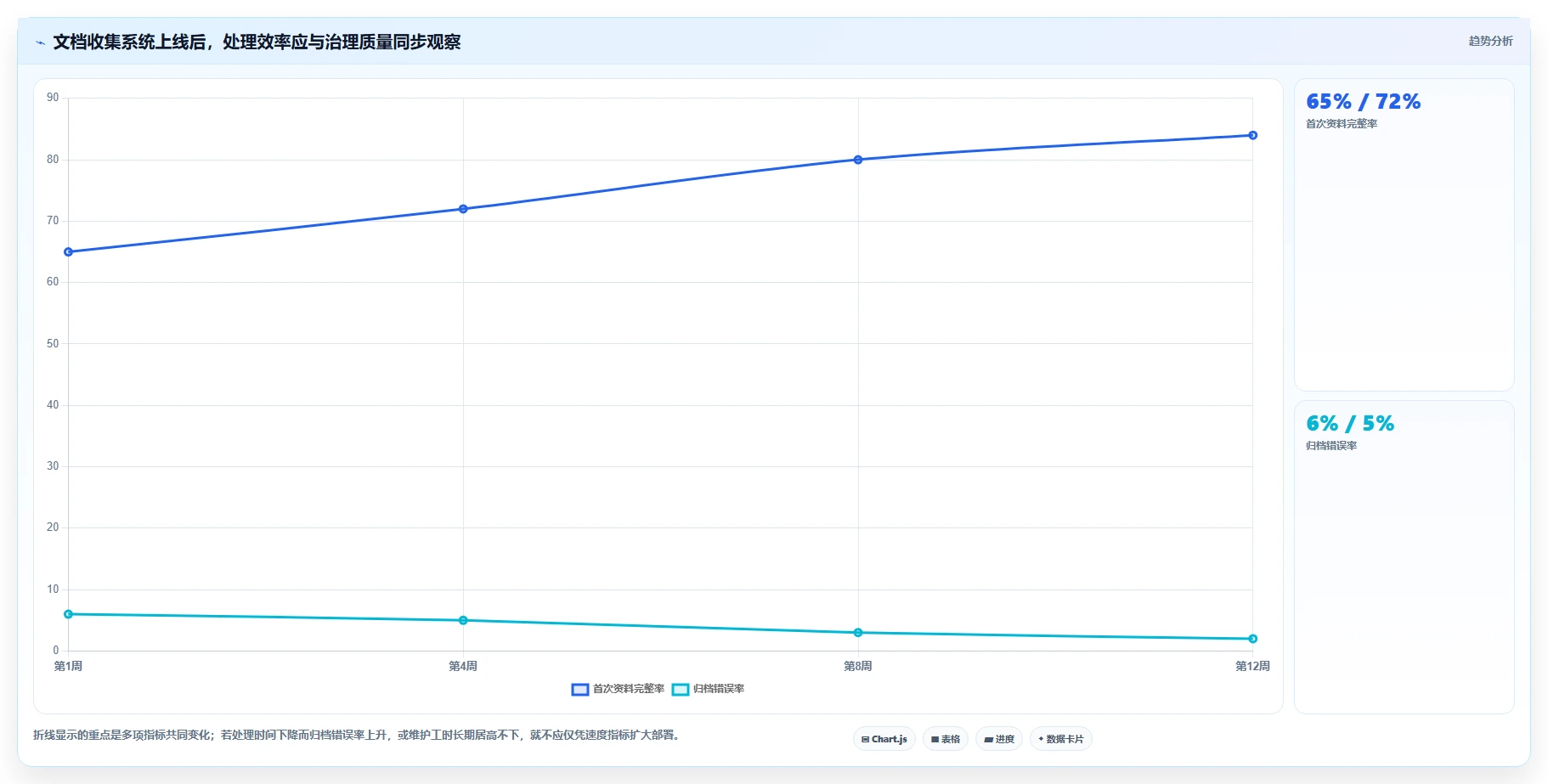Screen dimensions: 1548x784
Task: Click the 第1周 error rate data point
Action: (69, 614)
